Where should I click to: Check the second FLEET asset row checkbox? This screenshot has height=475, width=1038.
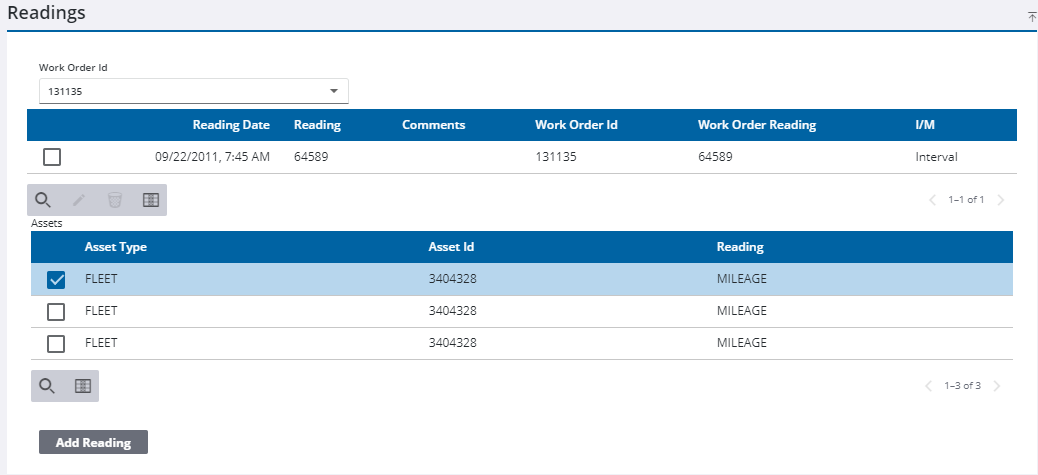[56, 312]
